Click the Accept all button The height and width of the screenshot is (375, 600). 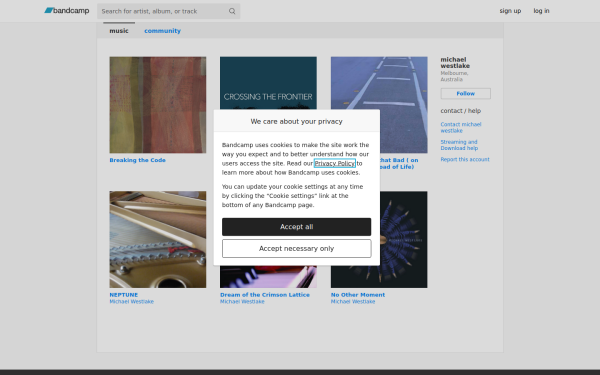[x=297, y=227]
